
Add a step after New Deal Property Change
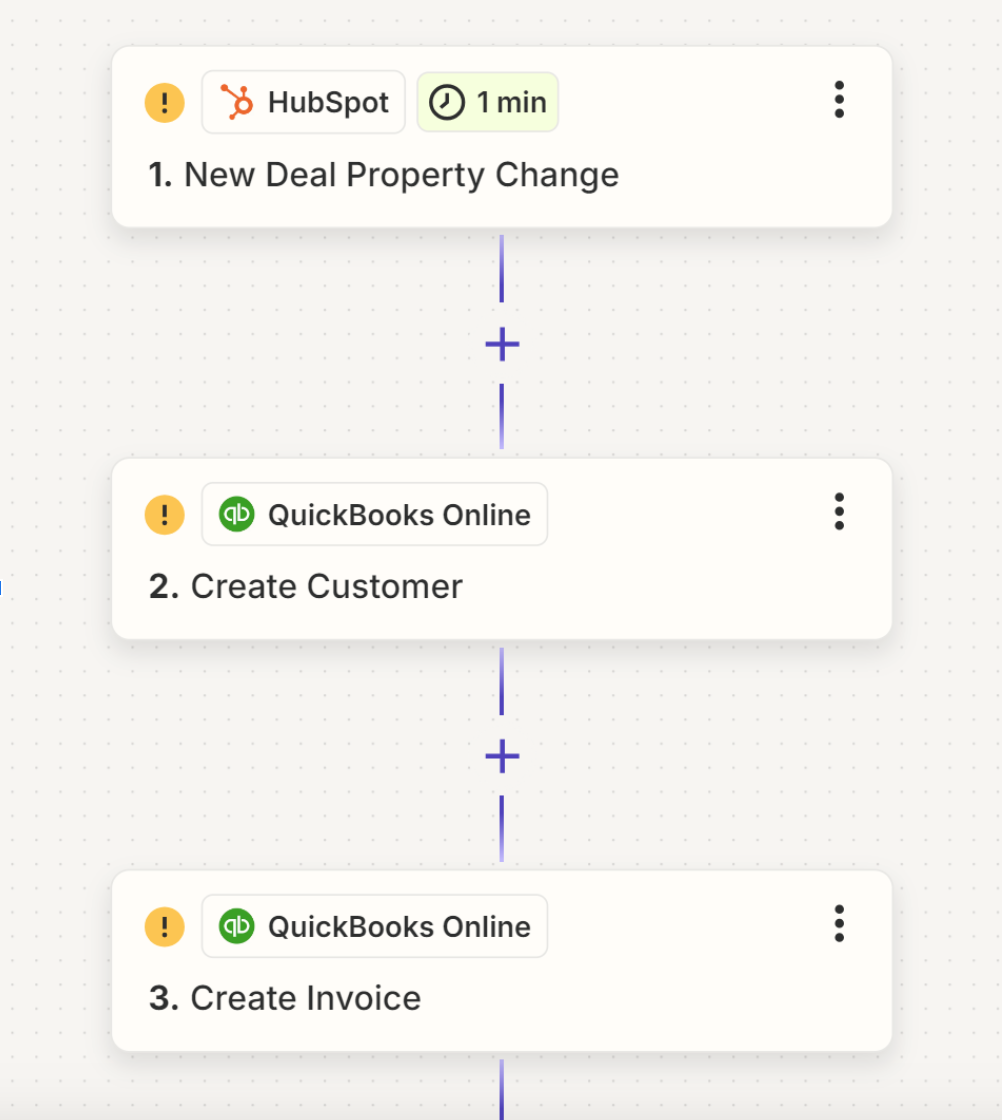(502, 344)
